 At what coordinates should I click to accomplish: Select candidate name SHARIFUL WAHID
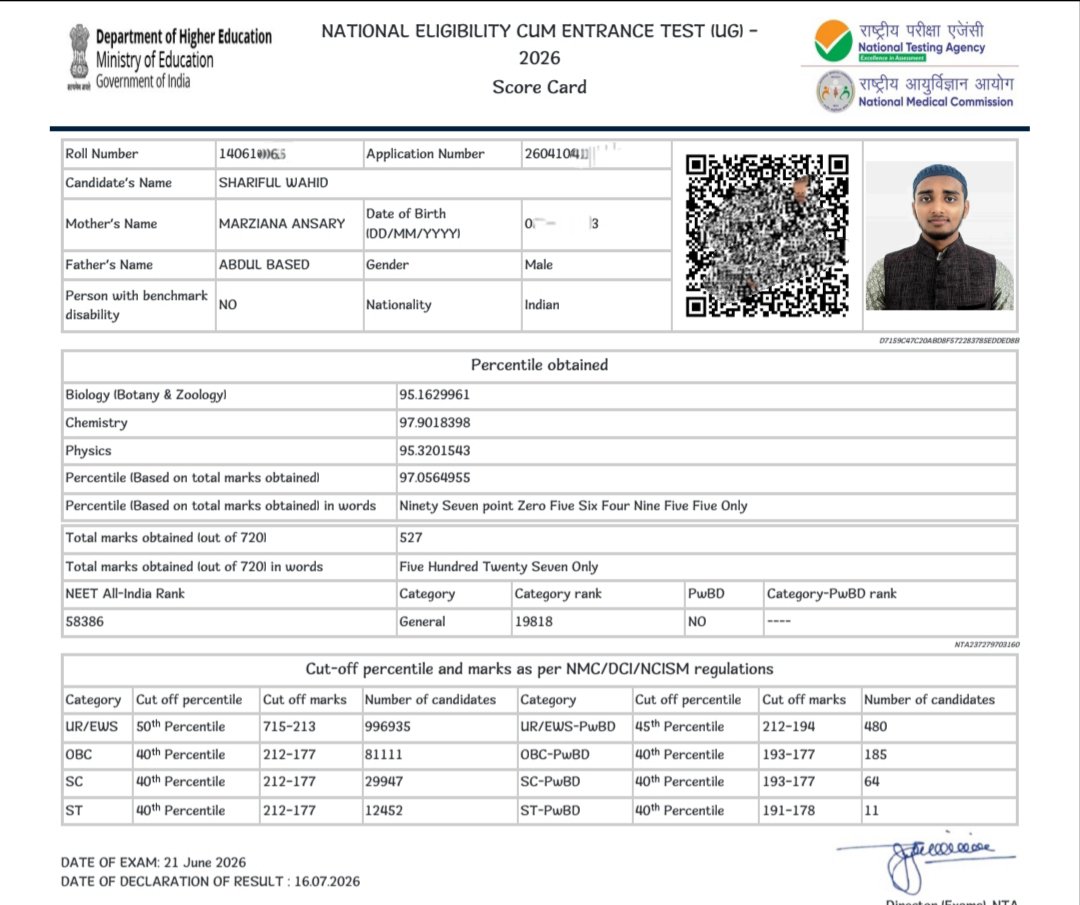coord(273,183)
